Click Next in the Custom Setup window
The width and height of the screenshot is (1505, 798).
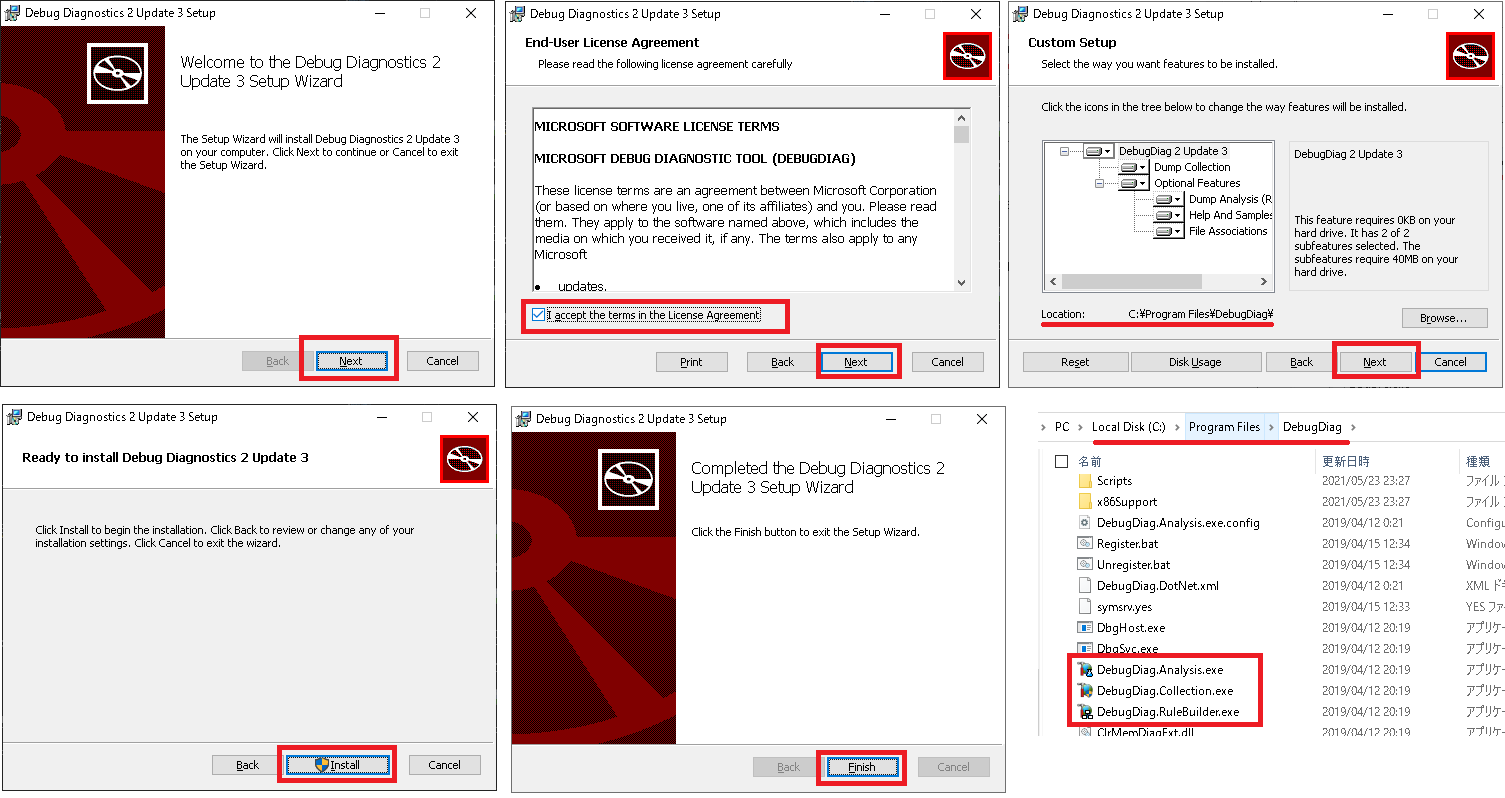coord(1375,362)
